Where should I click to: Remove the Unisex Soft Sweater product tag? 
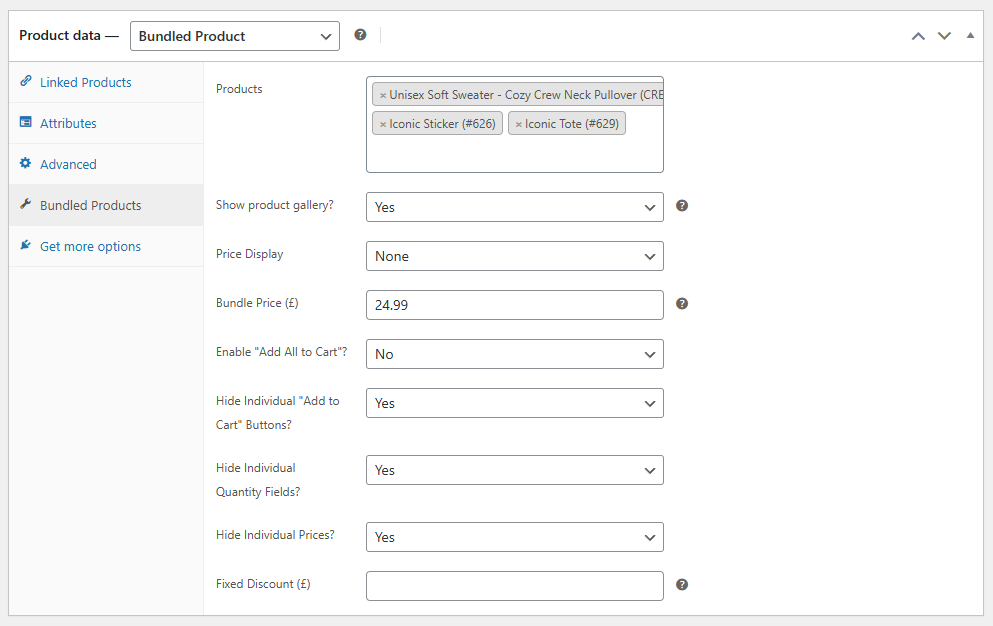[383, 95]
